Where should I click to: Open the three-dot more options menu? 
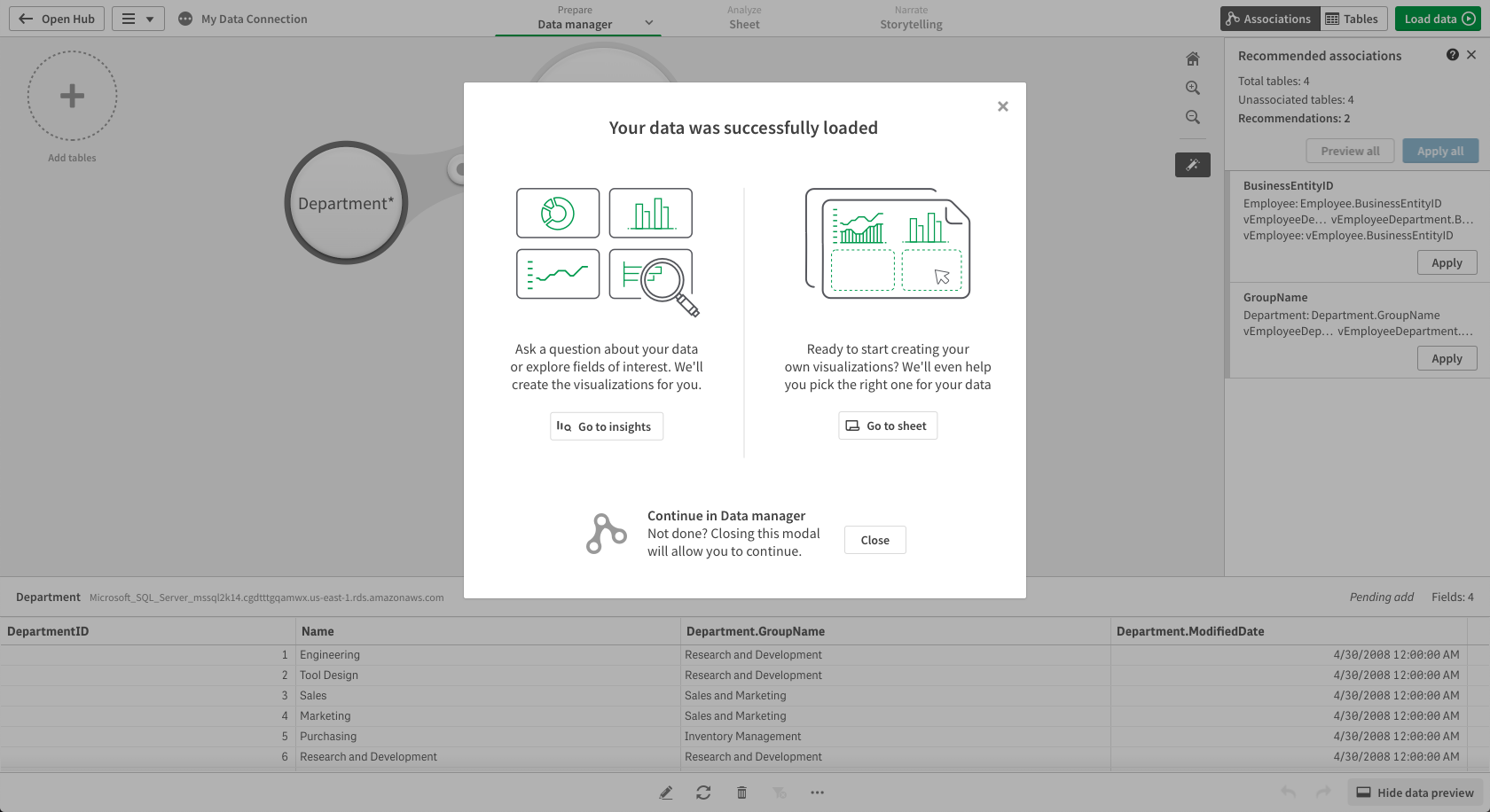[817, 792]
